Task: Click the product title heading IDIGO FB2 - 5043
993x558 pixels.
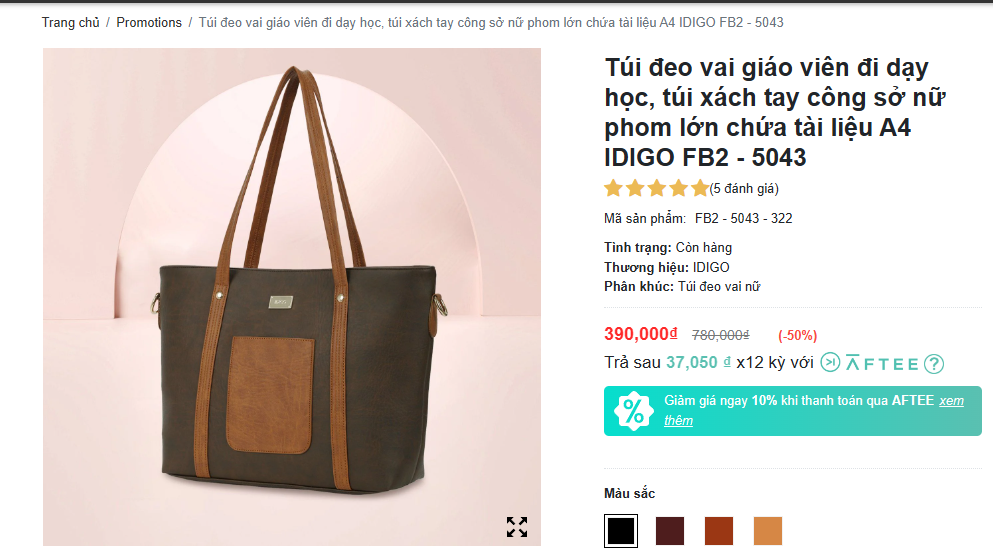Action: [x=776, y=113]
